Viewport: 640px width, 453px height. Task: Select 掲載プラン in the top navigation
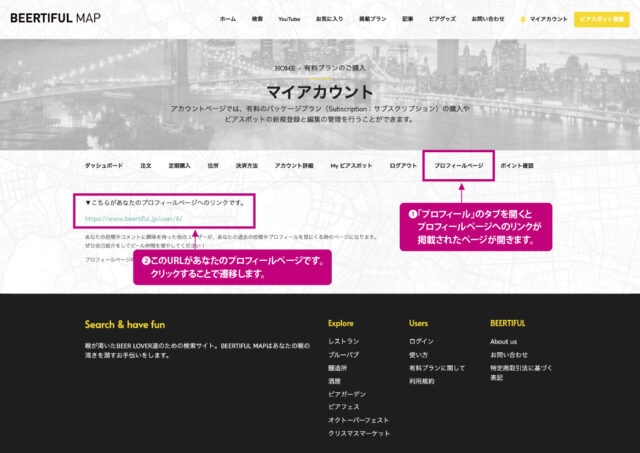tap(372, 19)
